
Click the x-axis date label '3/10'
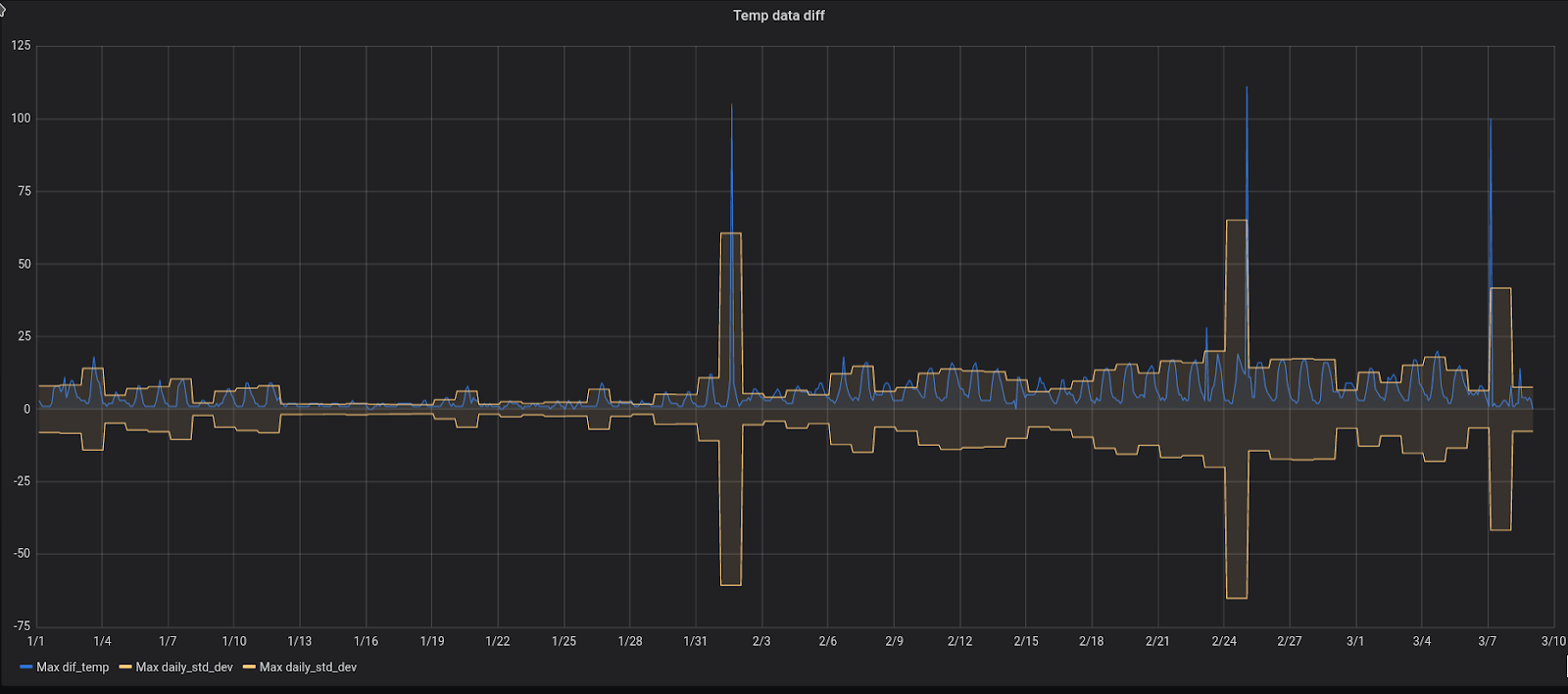coord(1553,641)
